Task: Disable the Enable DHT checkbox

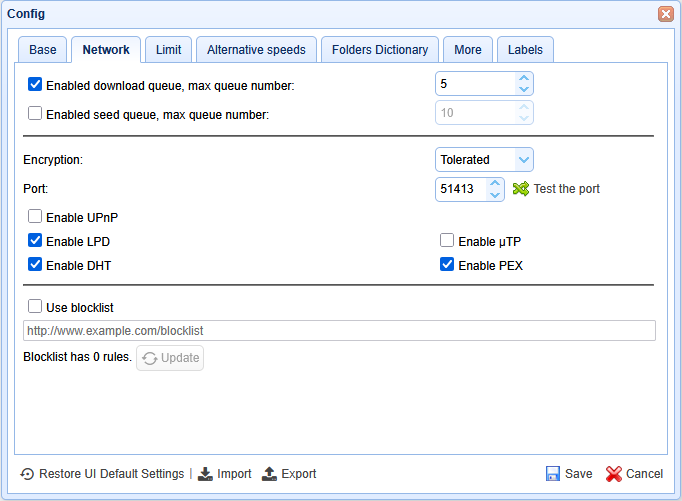Action: [x=35, y=265]
